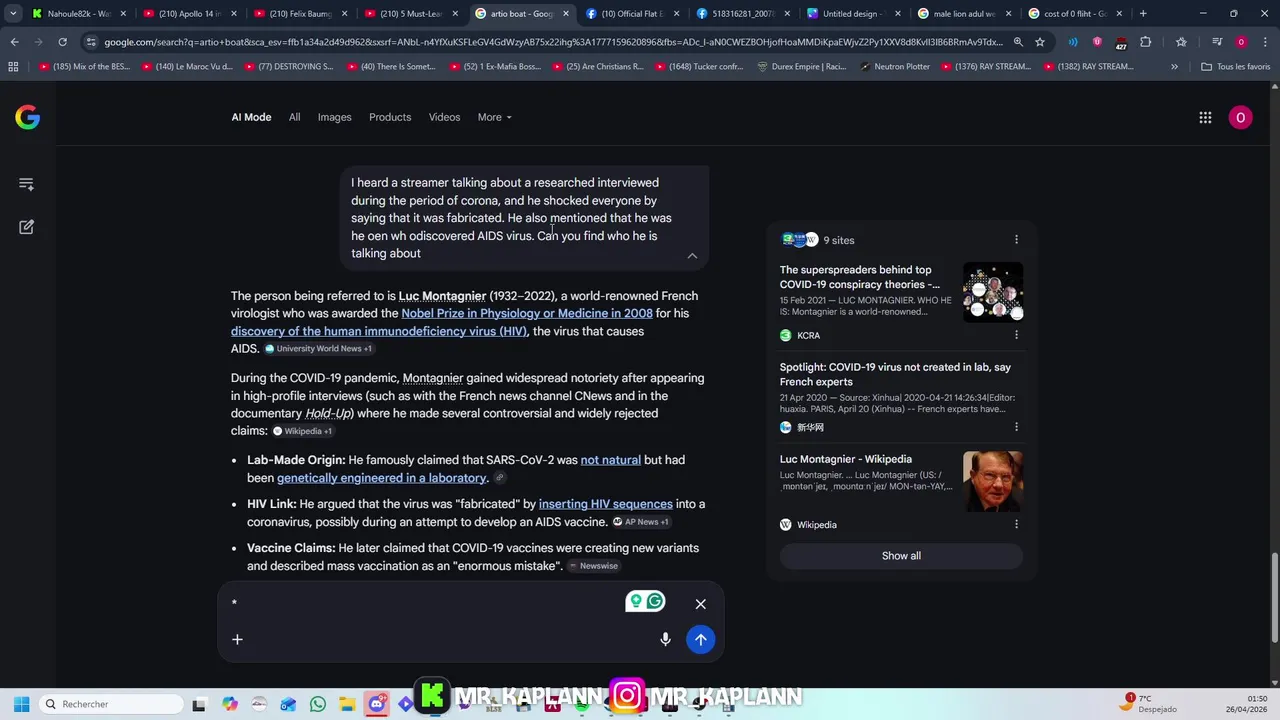Switch to the Images tab
Image resolution: width=1280 pixels, height=720 pixels.
point(334,117)
